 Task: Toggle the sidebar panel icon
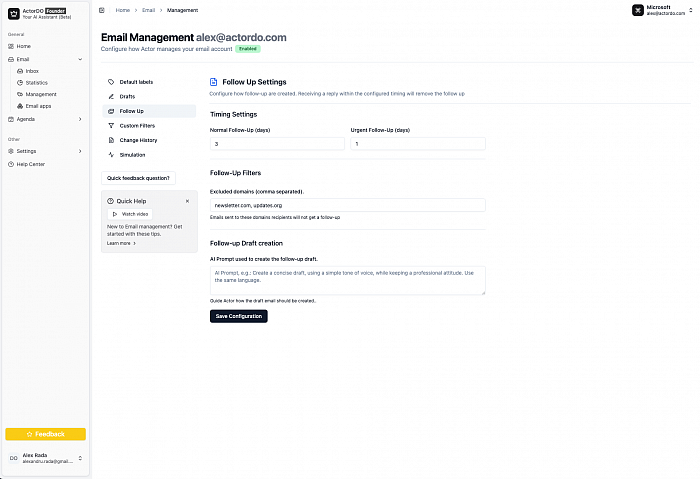[103, 9]
